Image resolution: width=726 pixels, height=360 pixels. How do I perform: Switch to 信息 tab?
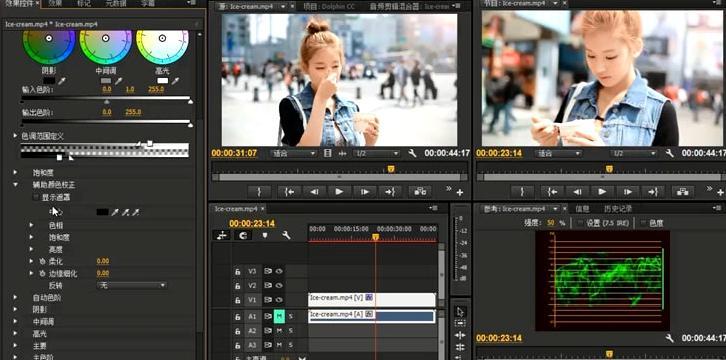(x=582, y=209)
